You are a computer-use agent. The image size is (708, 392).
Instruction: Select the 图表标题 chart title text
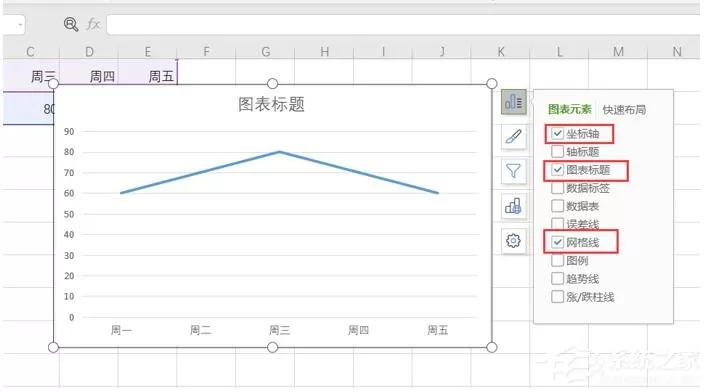pyautogui.click(x=271, y=104)
